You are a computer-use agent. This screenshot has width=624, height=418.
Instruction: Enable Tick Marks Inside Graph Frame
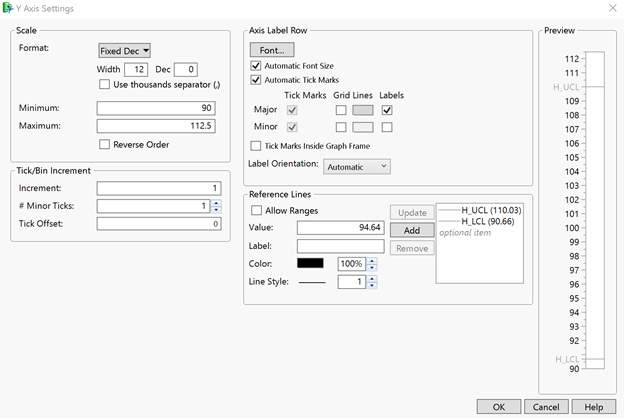point(256,146)
